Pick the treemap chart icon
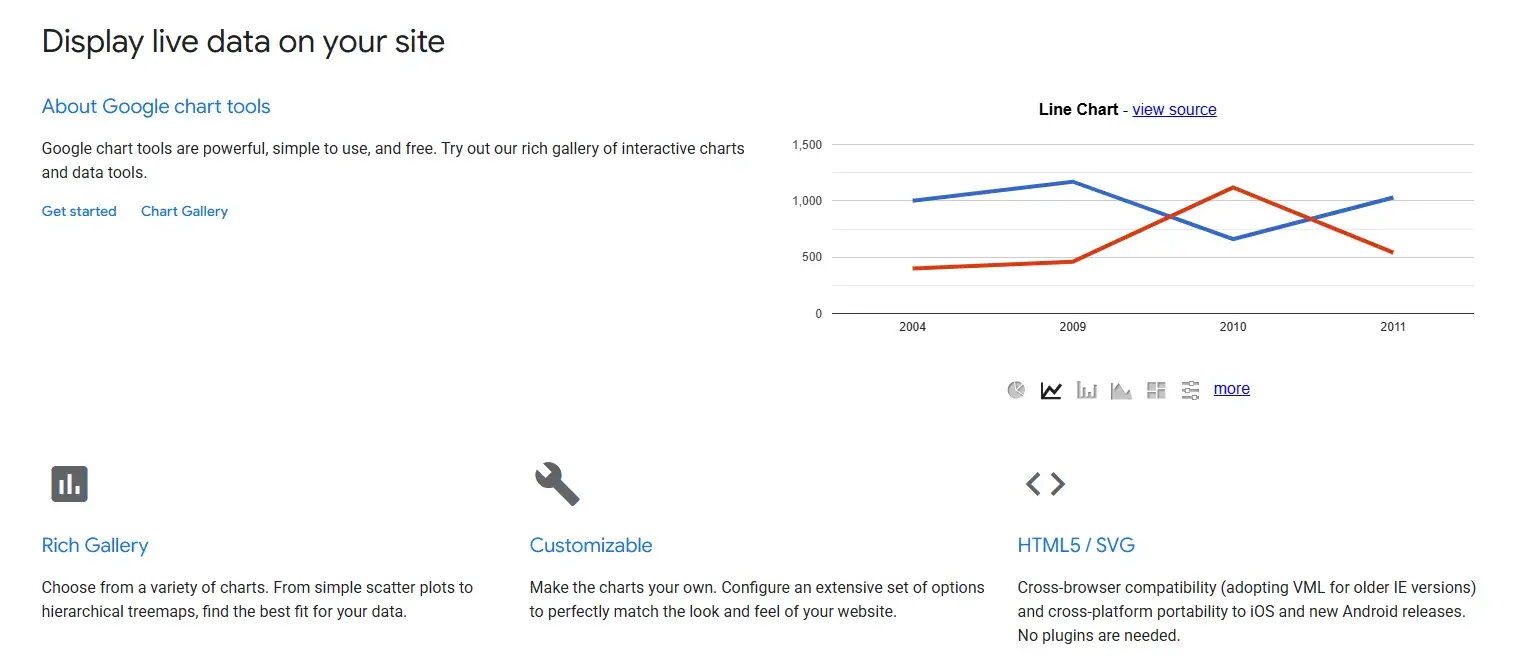 [1156, 390]
